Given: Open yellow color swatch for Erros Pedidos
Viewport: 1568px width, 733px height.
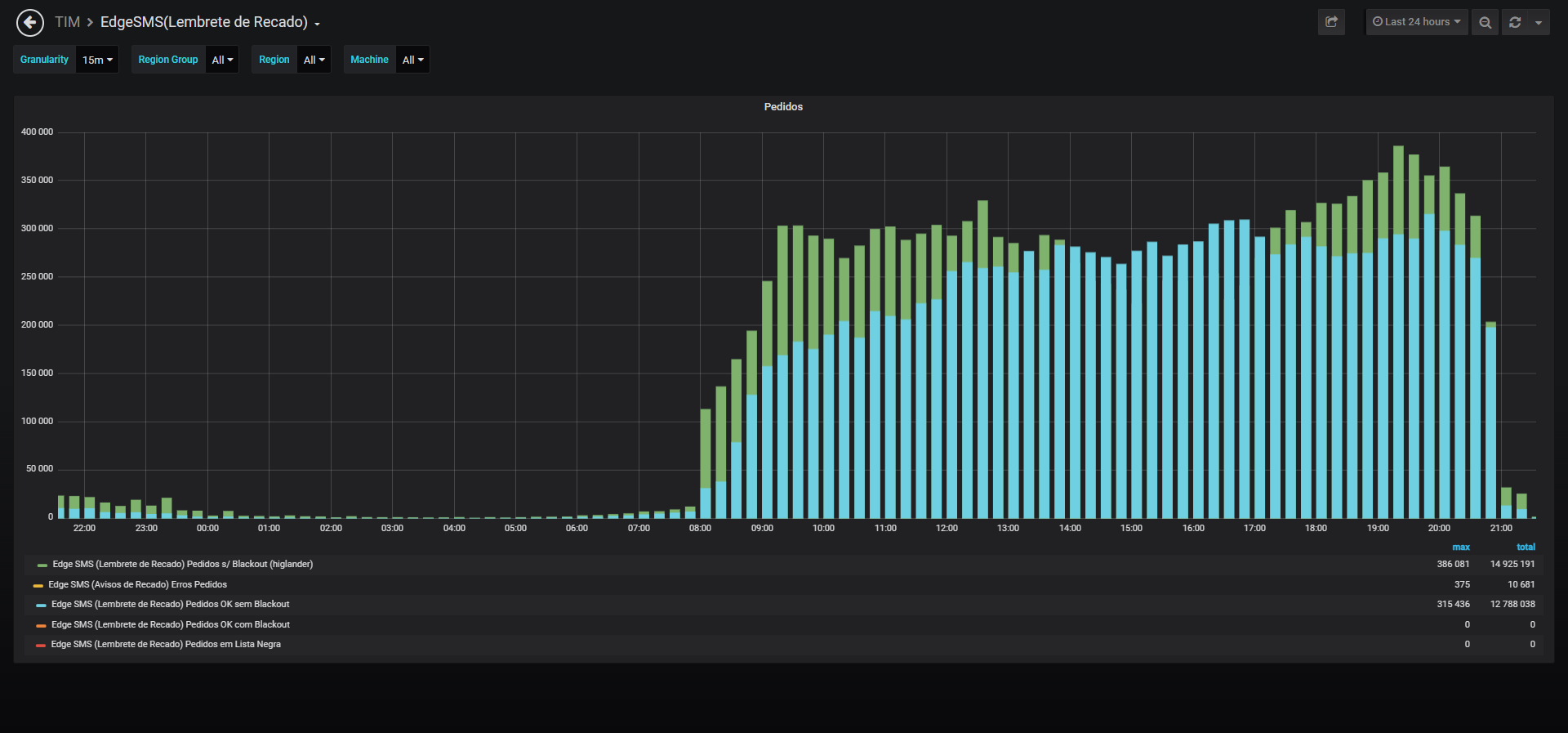Looking at the screenshot, I should coord(38,585).
